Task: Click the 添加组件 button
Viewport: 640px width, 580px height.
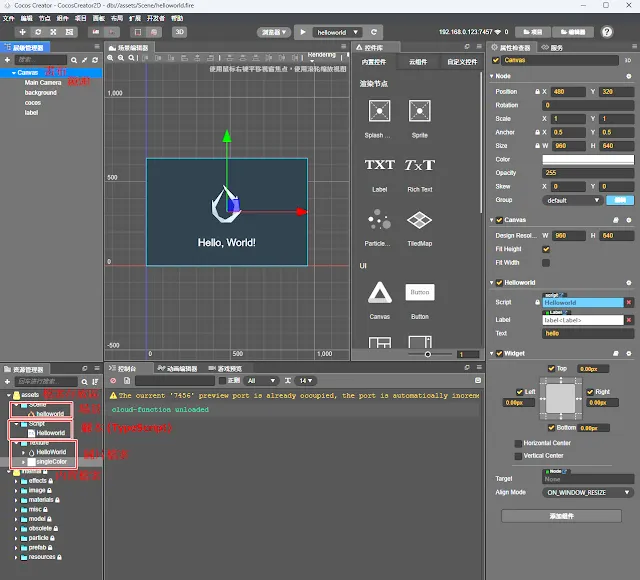Action: (x=564, y=515)
